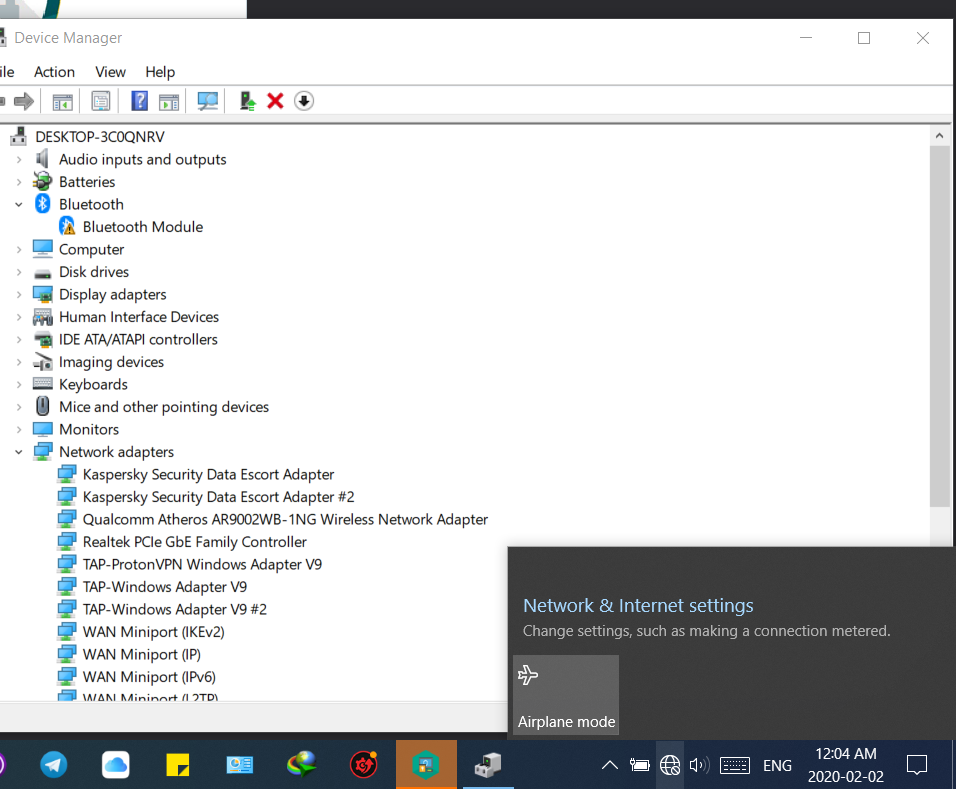Expand the Computer category

click(19, 250)
